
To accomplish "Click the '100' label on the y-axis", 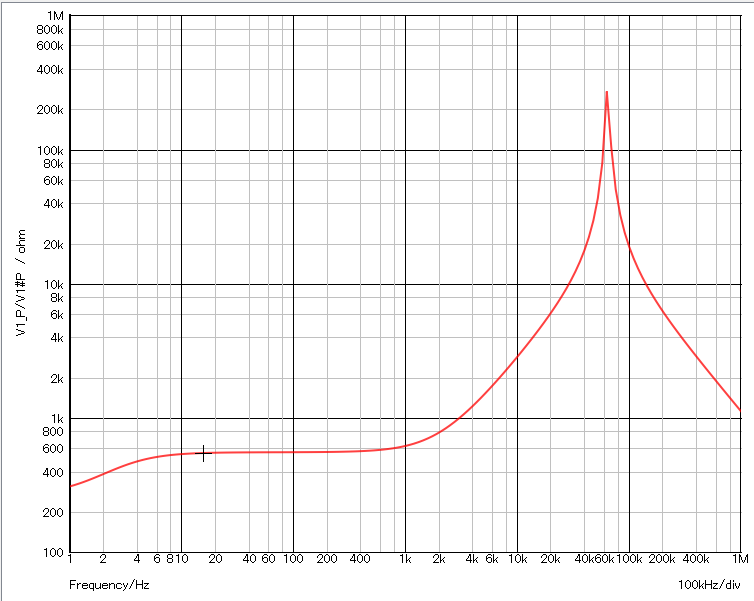I will (x=53, y=552).
